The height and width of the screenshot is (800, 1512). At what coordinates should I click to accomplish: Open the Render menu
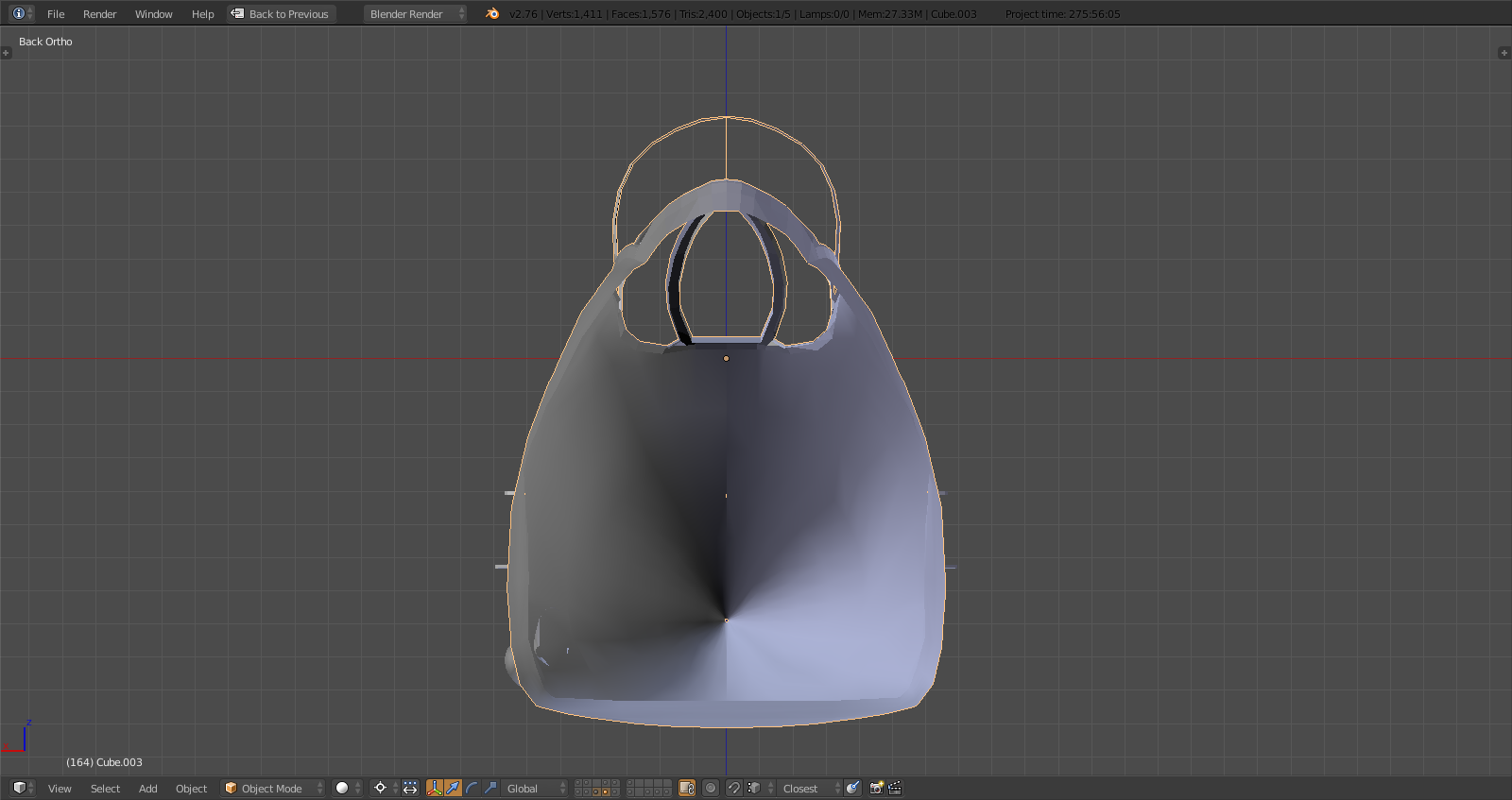pos(99,14)
